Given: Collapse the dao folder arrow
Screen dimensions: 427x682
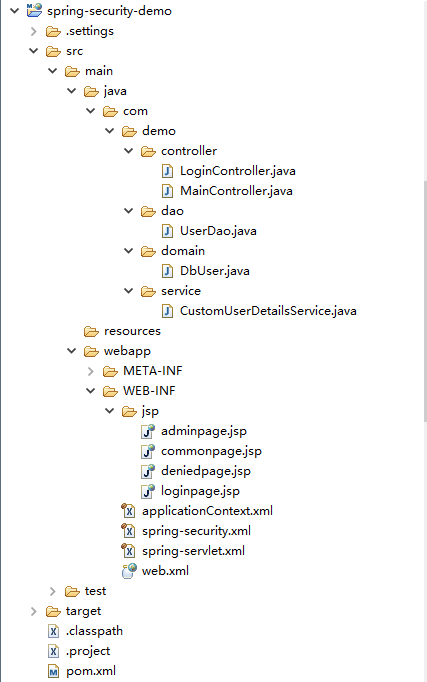Looking at the screenshot, I should click(x=129, y=211).
